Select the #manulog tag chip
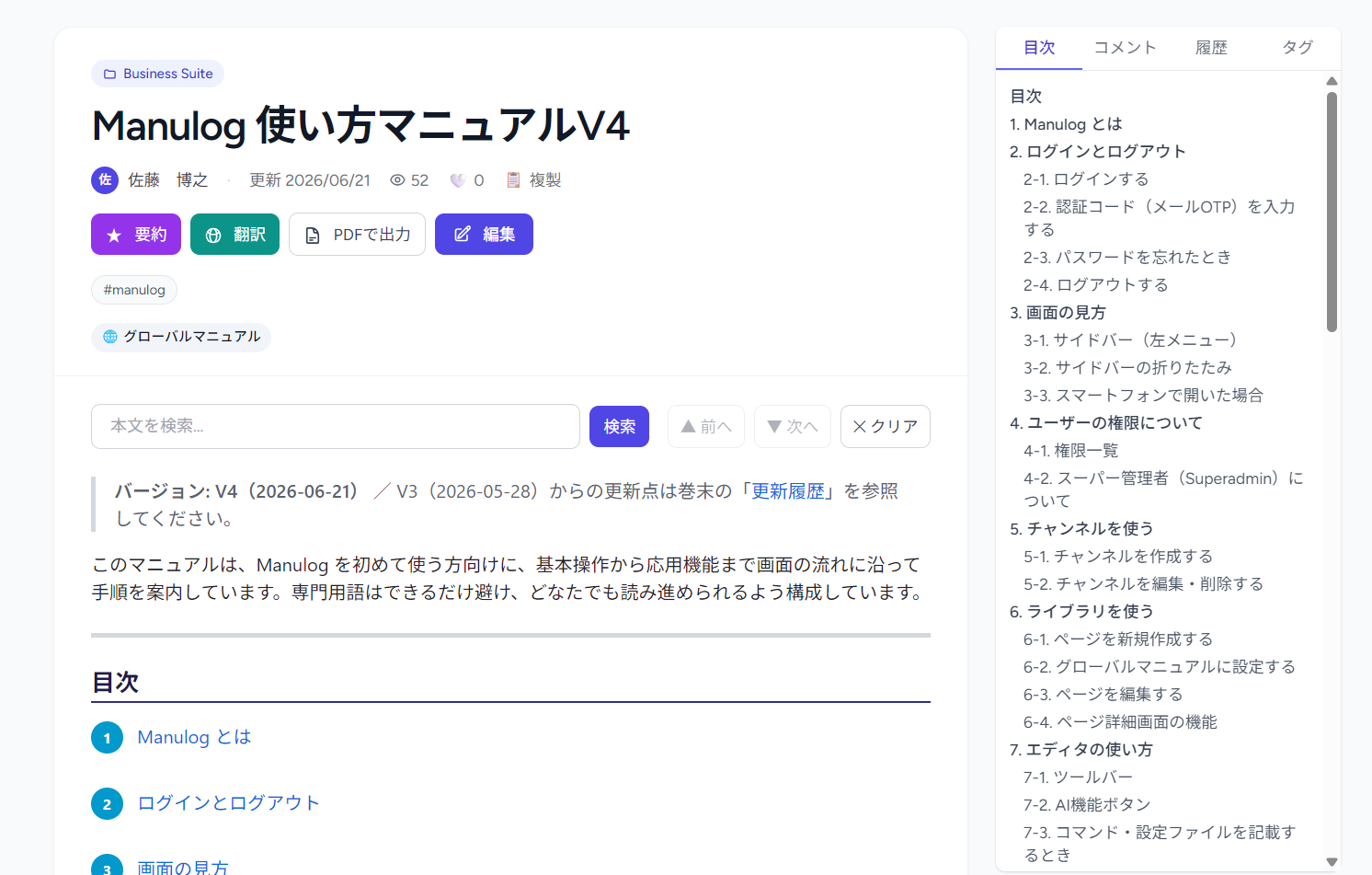This screenshot has width=1372, height=875. 134,290
